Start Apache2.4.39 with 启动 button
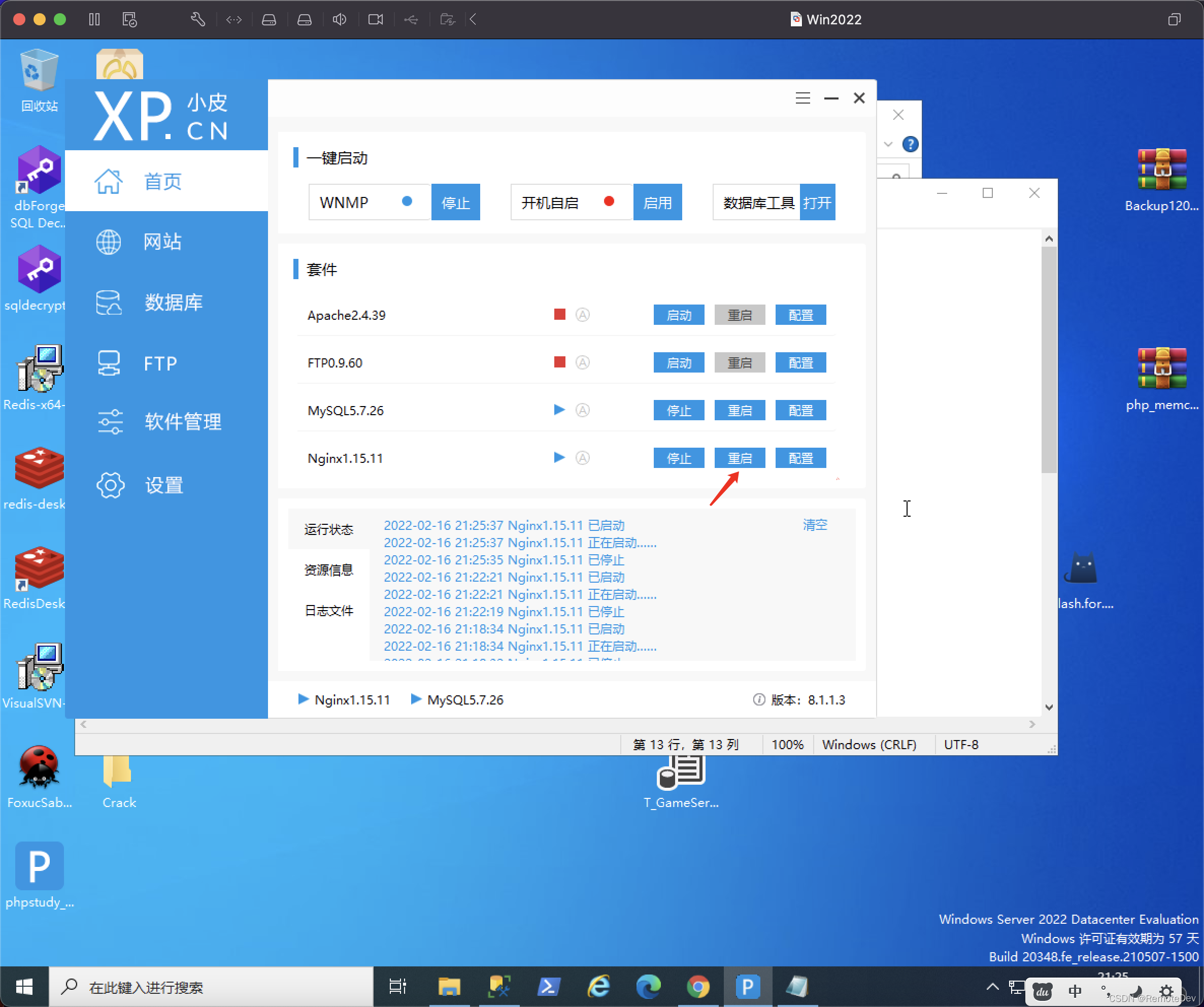The width and height of the screenshot is (1204, 1007). coord(679,315)
